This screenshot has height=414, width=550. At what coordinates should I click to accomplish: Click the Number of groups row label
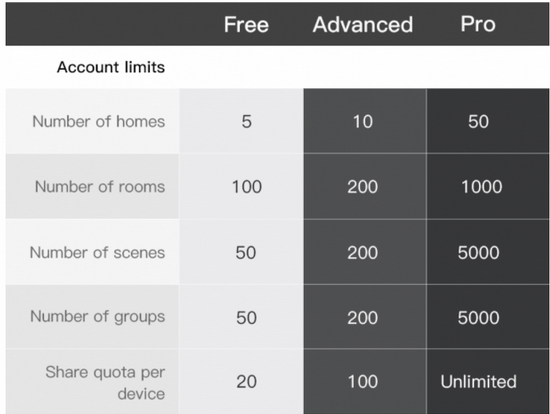click(98, 316)
